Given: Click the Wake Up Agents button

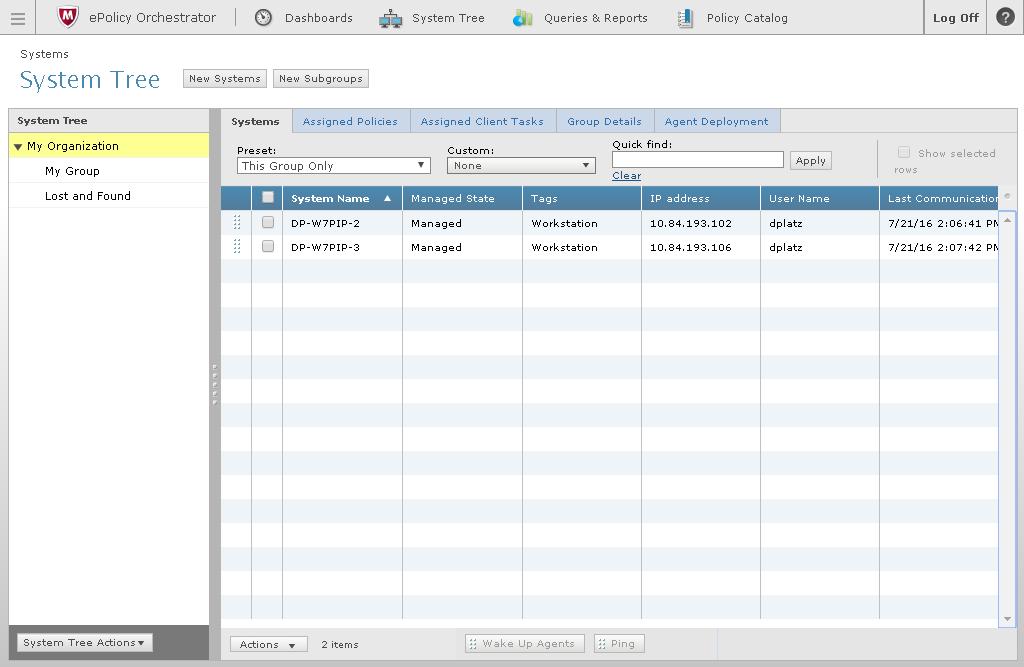Looking at the screenshot, I should tap(524, 643).
